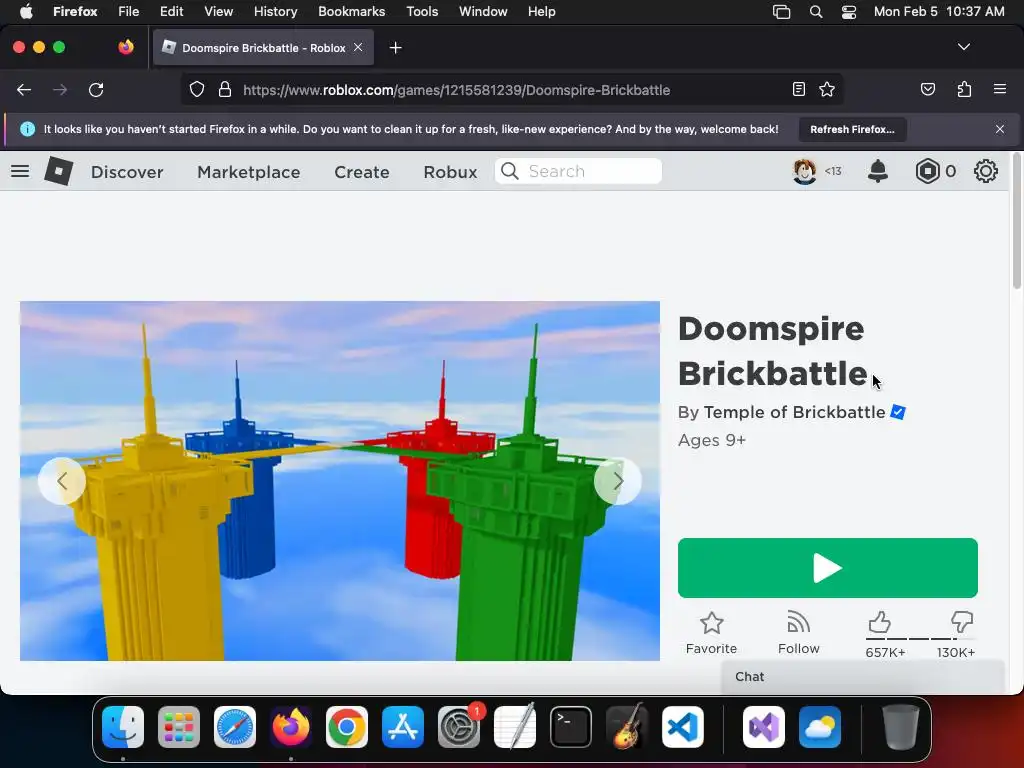Open the History menu in menu bar

275,12
